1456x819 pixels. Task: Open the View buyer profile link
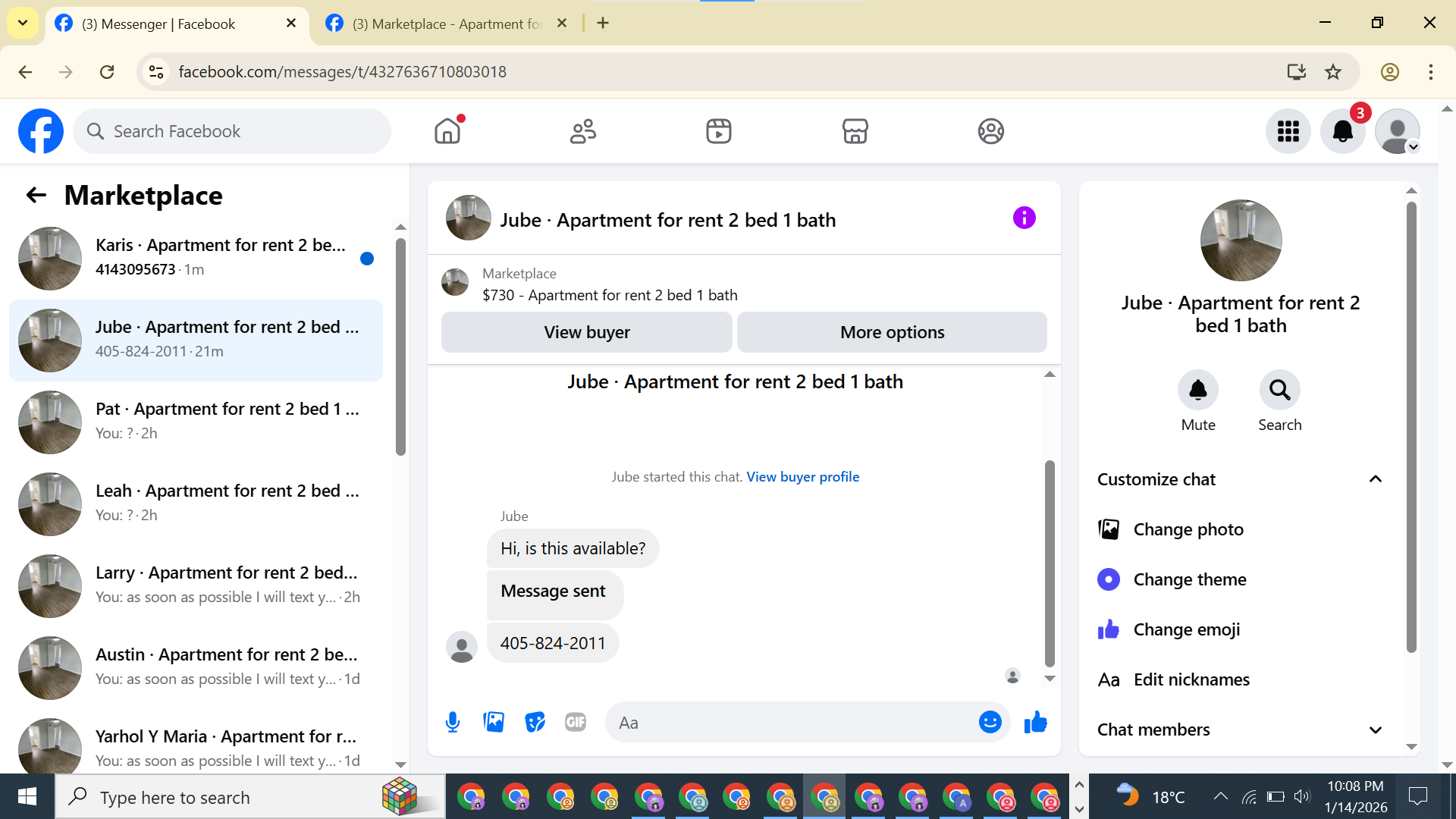(802, 477)
